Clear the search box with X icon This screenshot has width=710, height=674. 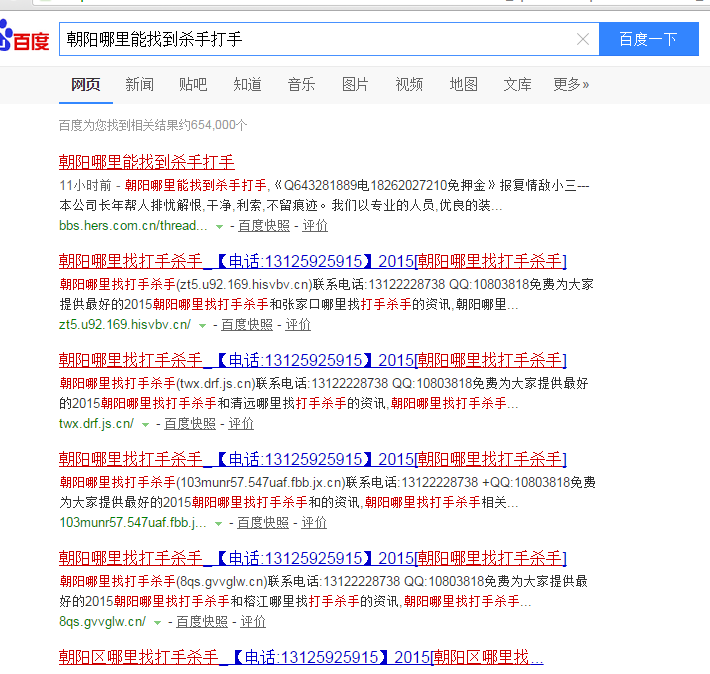pyautogui.click(x=583, y=39)
